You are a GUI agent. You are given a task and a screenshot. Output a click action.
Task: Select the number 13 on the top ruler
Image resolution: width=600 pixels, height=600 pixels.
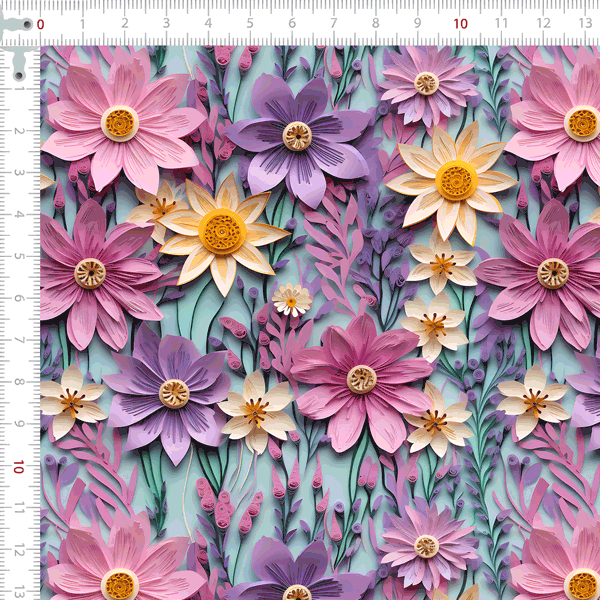584,23
